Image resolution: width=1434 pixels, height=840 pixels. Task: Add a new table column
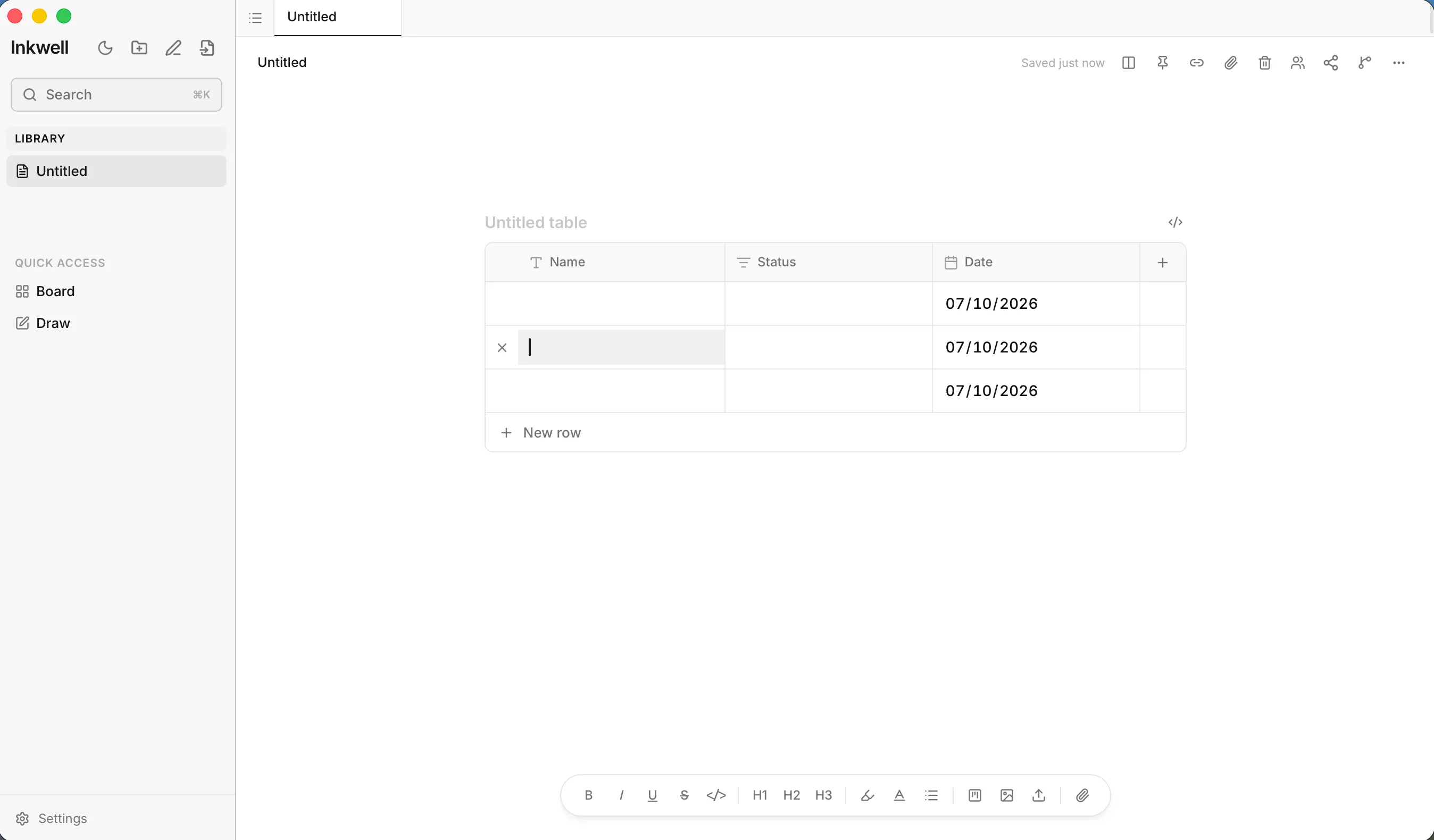click(1163, 262)
